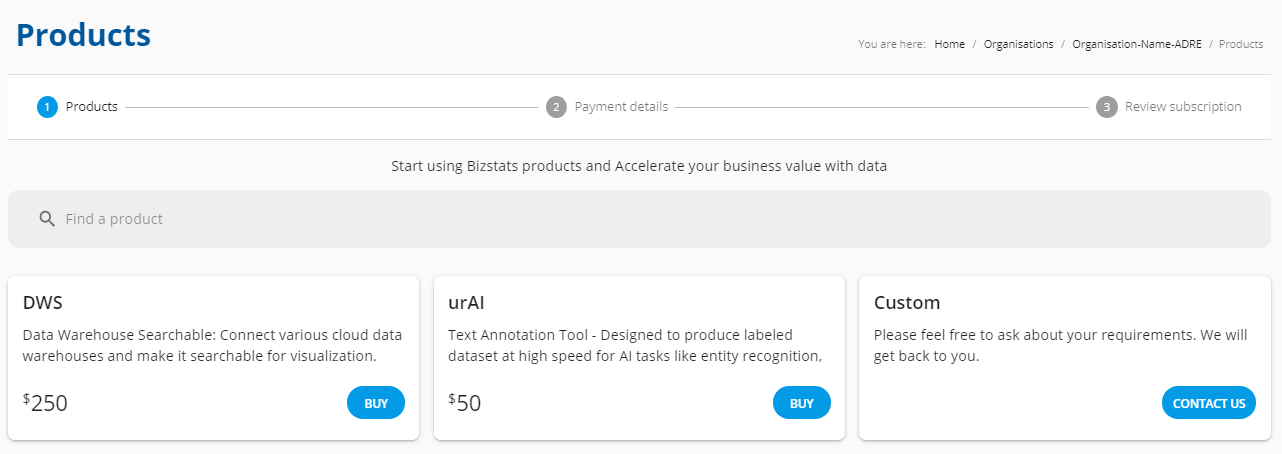
Task: Focus the Find a product search field
Action: pyautogui.click(x=639, y=219)
